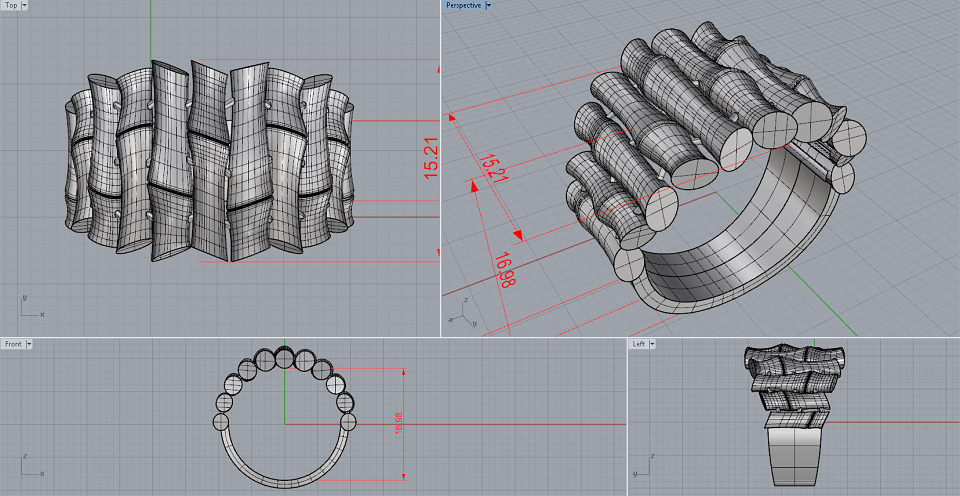Select the 16.98 dimension text in Perspective viewport

click(504, 270)
